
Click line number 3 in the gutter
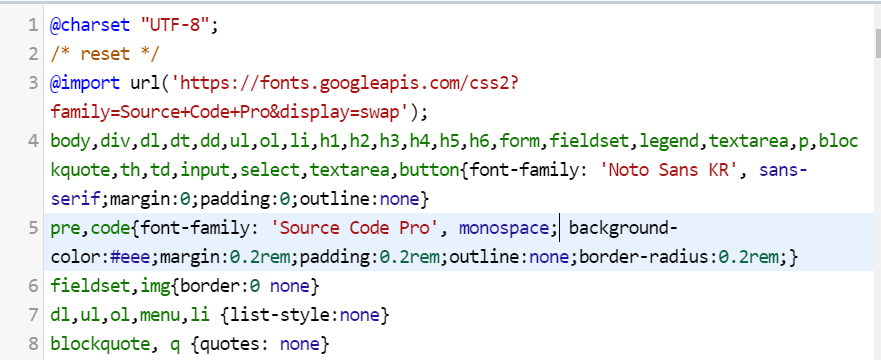pyautogui.click(x=33, y=83)
